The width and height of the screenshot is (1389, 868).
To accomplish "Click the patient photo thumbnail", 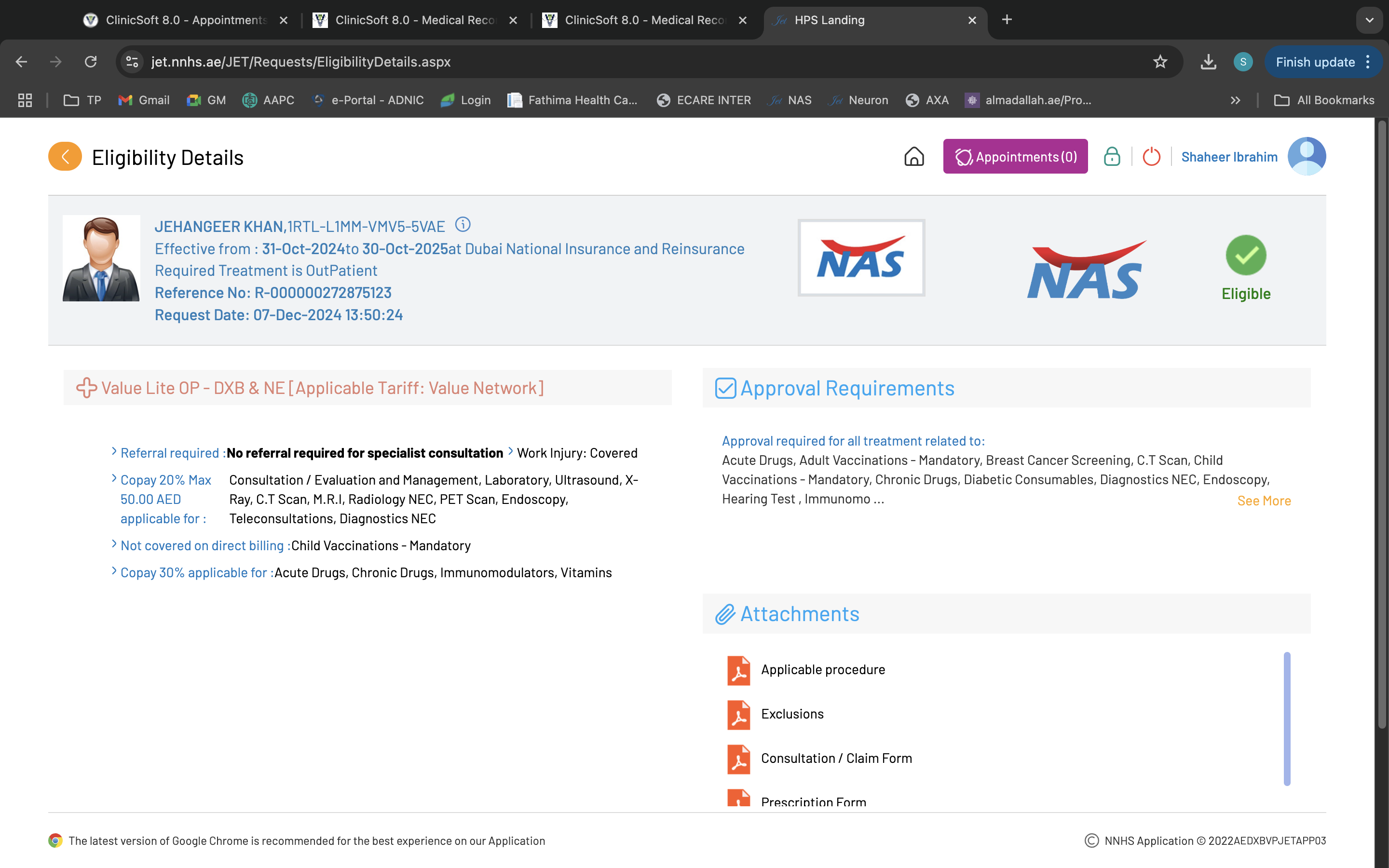I will tap(101, 258).
